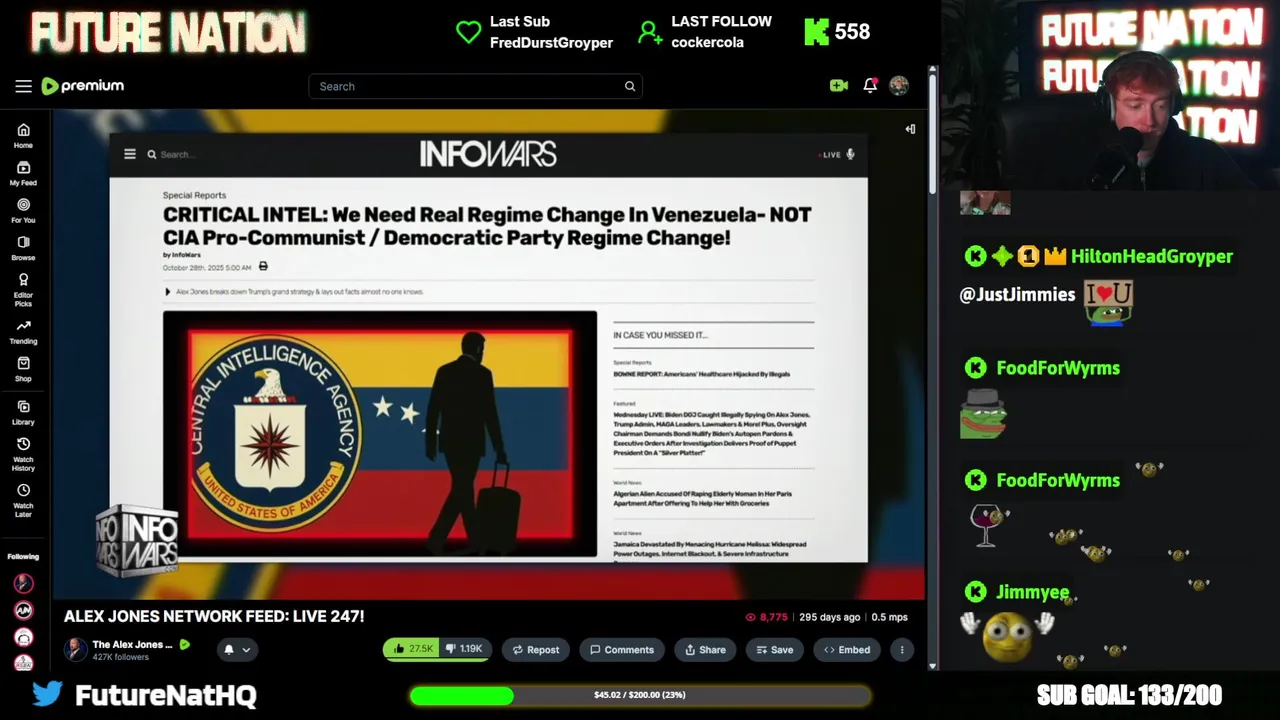The width and height of the screenshot is (1280, 720).
Task: Open My Feed in sidebar
Action: (23, 173)
